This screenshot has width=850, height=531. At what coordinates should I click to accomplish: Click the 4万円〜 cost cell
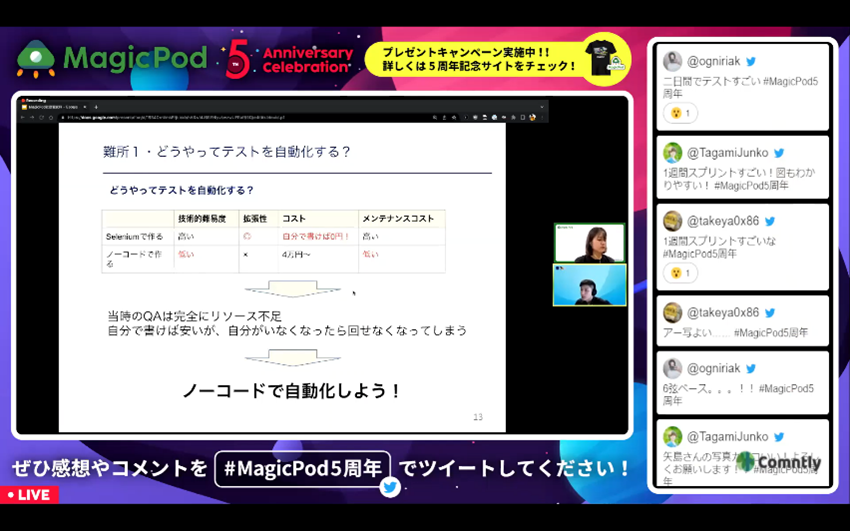click(x=296, y=254)
